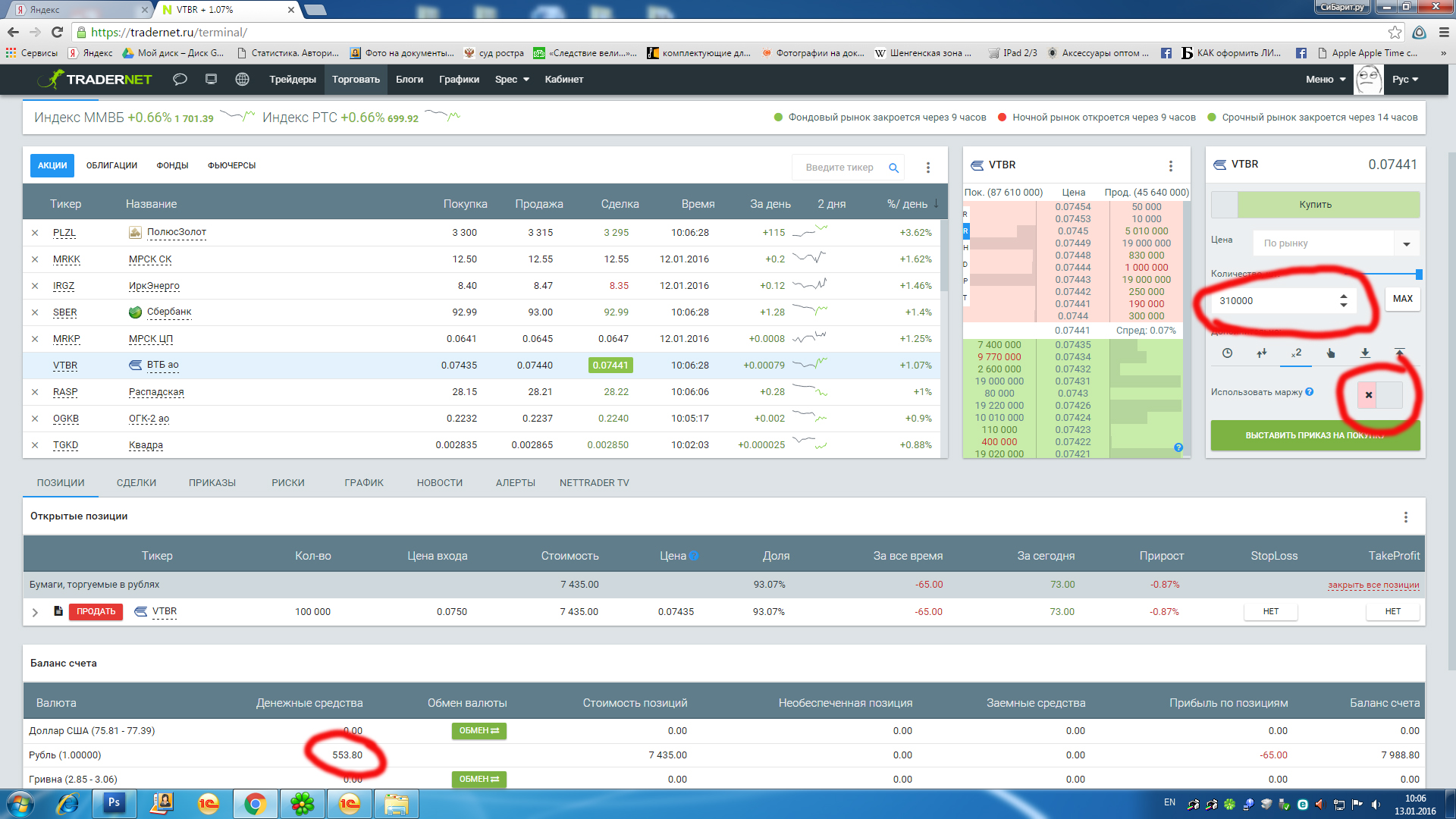Click the info icon next to Цена column
Viewport: 1456px width, 819px height.
tap(694, 556)
